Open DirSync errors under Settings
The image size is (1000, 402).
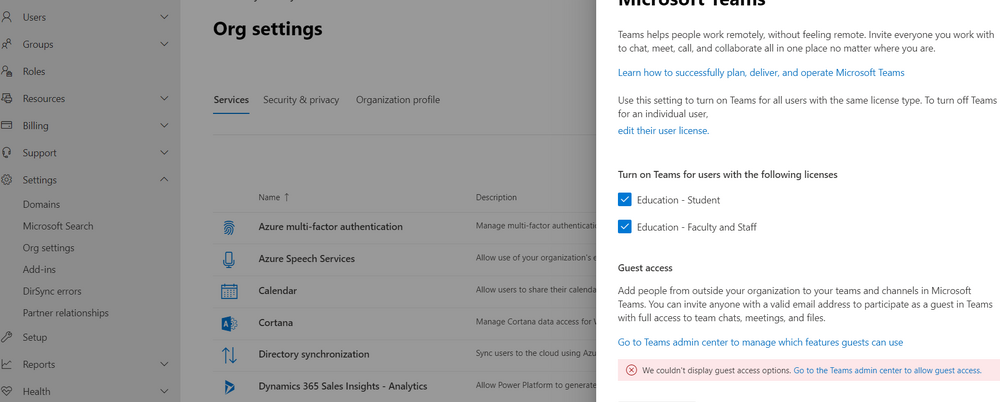pyautogui.click(x=52, y=291)
